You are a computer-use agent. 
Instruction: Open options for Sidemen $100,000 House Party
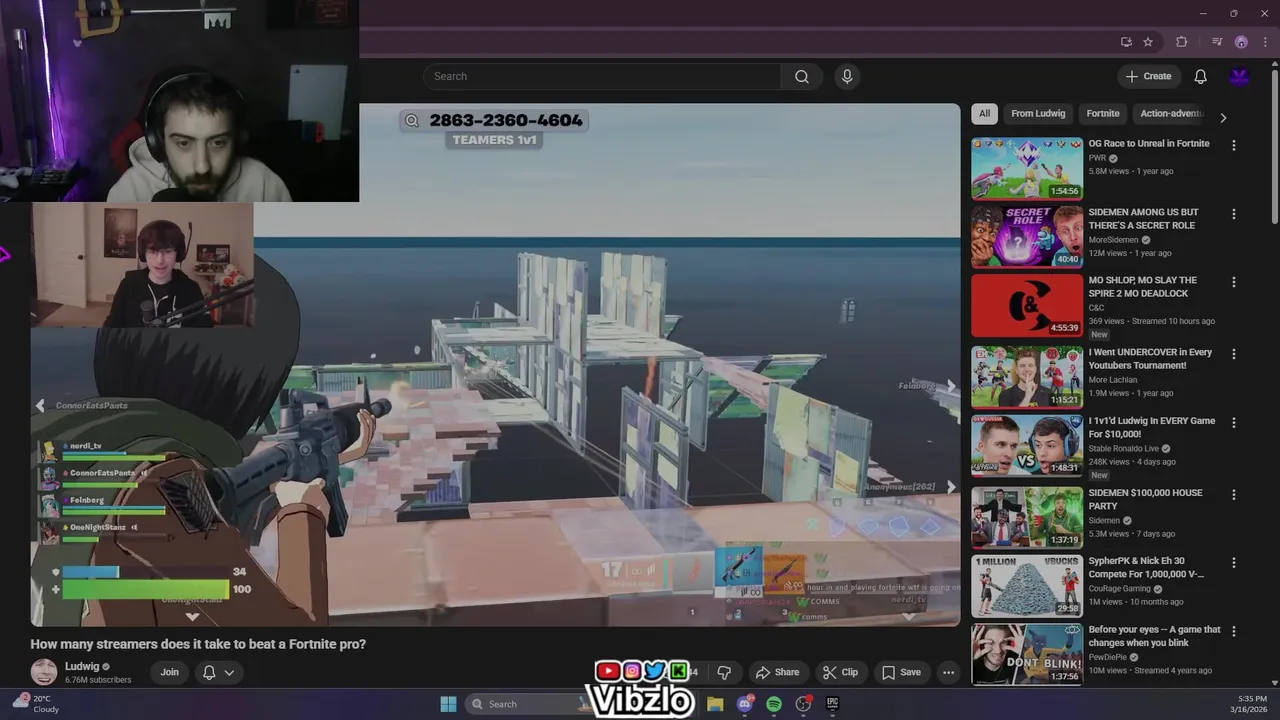coord(1233,494)
